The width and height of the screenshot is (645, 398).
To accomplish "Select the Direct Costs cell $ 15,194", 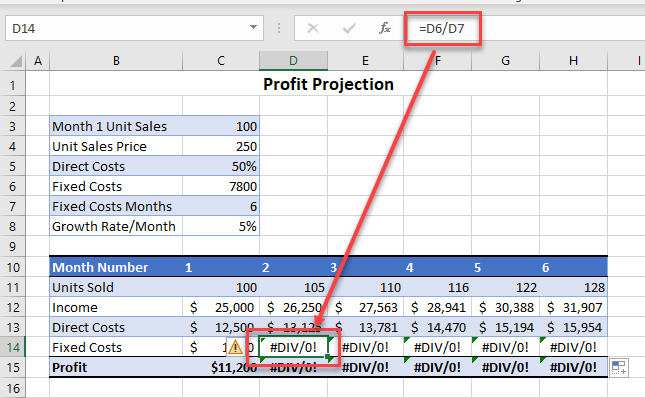I will [506, 327].
